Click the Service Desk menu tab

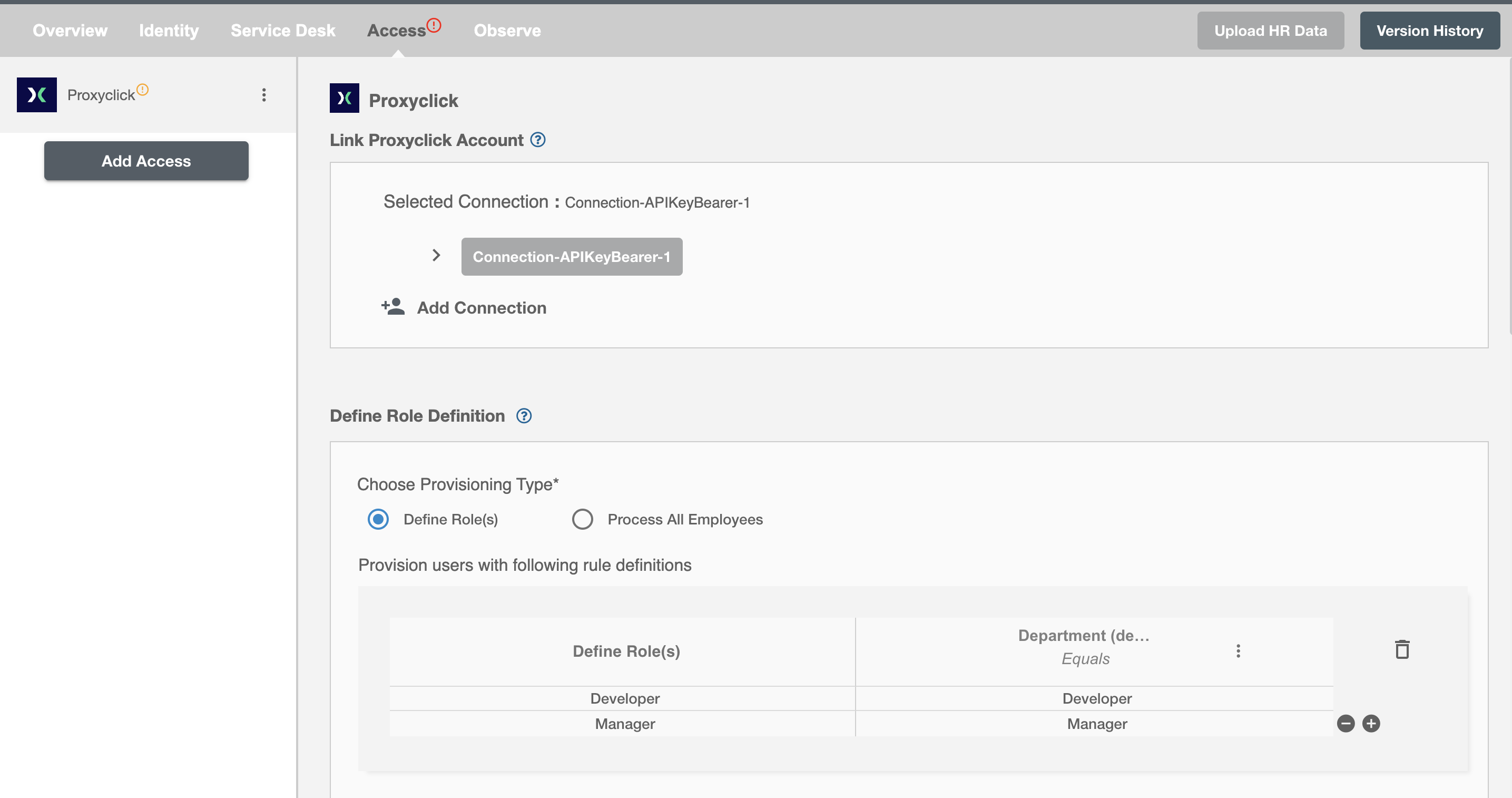(282, 30)
